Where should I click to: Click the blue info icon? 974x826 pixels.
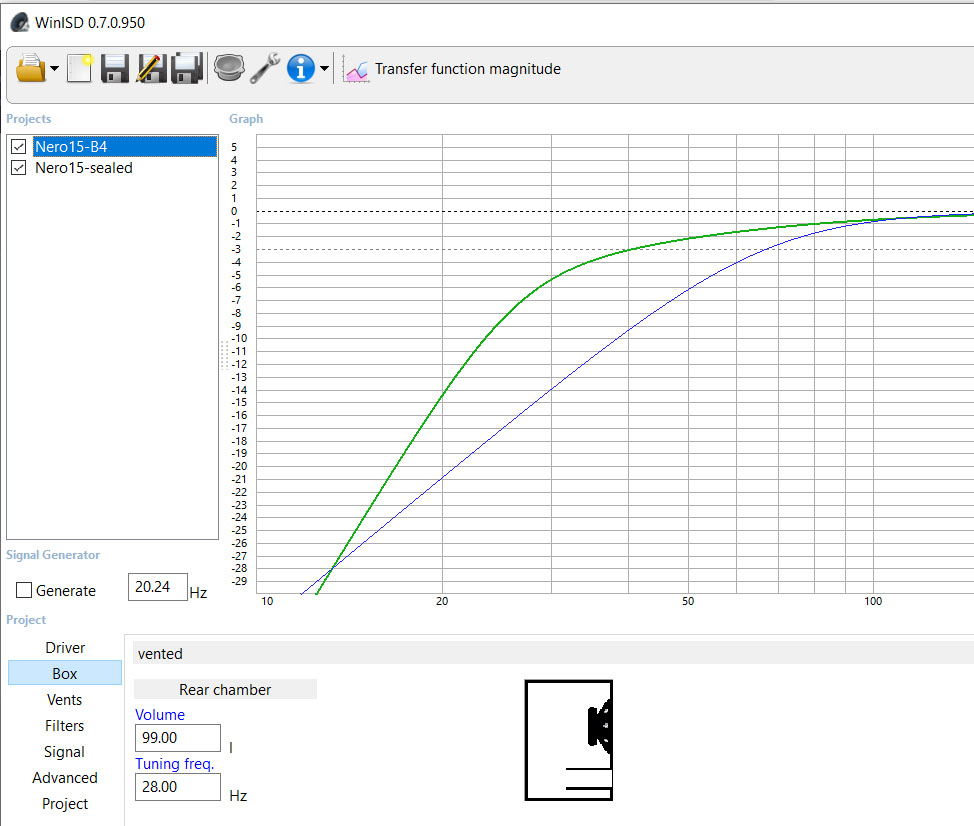pos(301,68)
